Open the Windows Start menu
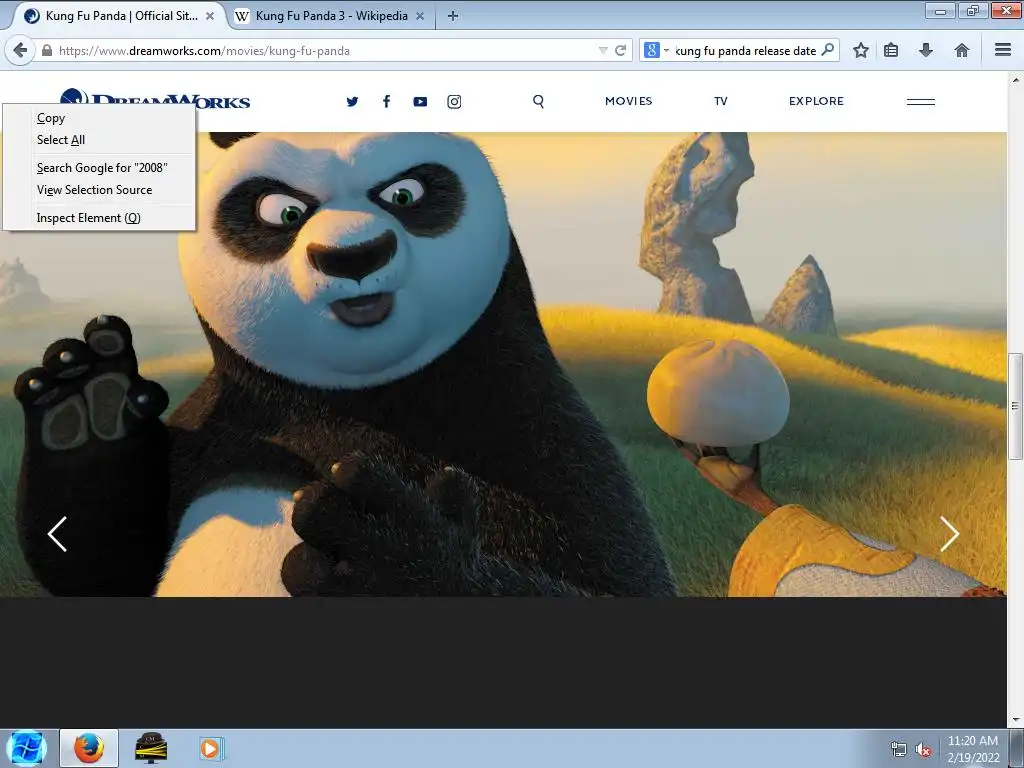The height and width of the screenshot is (768, 1024). tap(26, 748)
